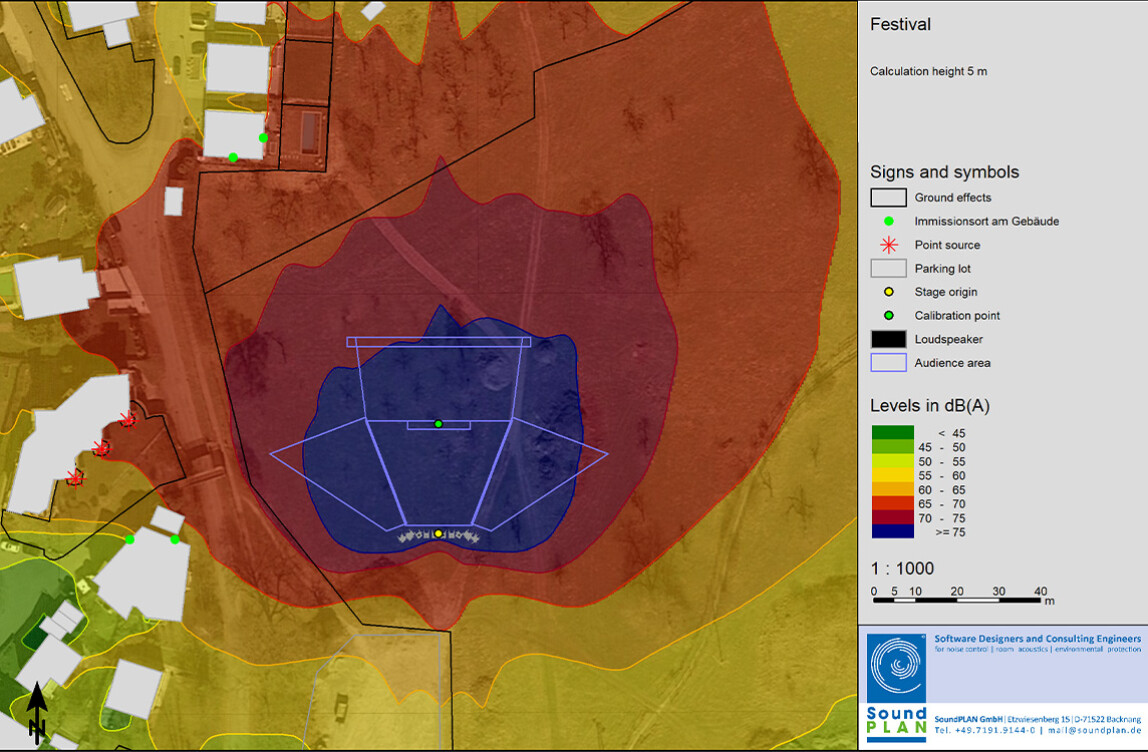1148x752 pixels.
Task: Click the Festival title text
Action: coord(900,24)
